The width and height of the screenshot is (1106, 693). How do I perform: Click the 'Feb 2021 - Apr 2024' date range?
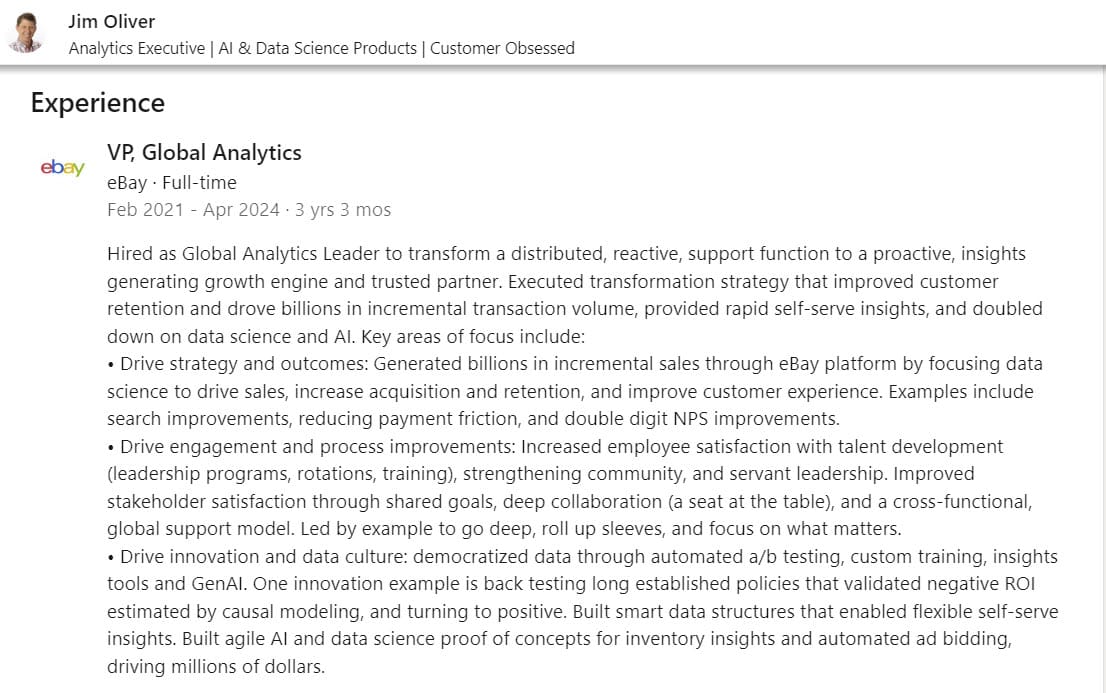point(193,210)
